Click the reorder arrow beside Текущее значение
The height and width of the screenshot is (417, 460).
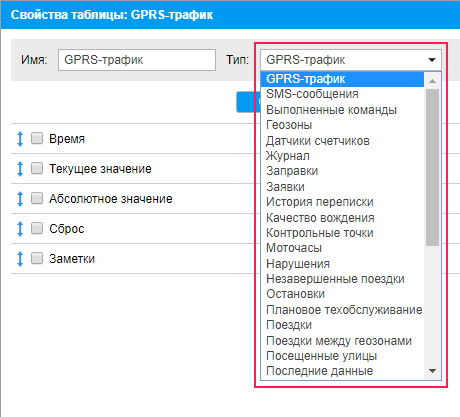point(20,169)
